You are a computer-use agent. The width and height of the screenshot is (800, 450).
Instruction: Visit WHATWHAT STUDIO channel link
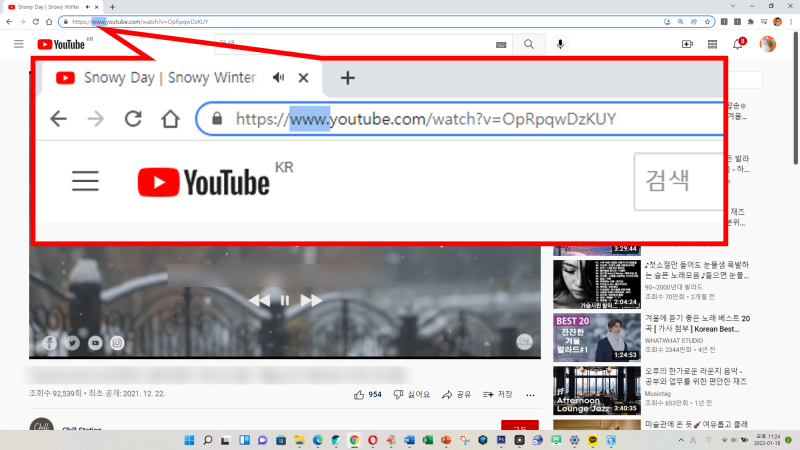(673, 340)
